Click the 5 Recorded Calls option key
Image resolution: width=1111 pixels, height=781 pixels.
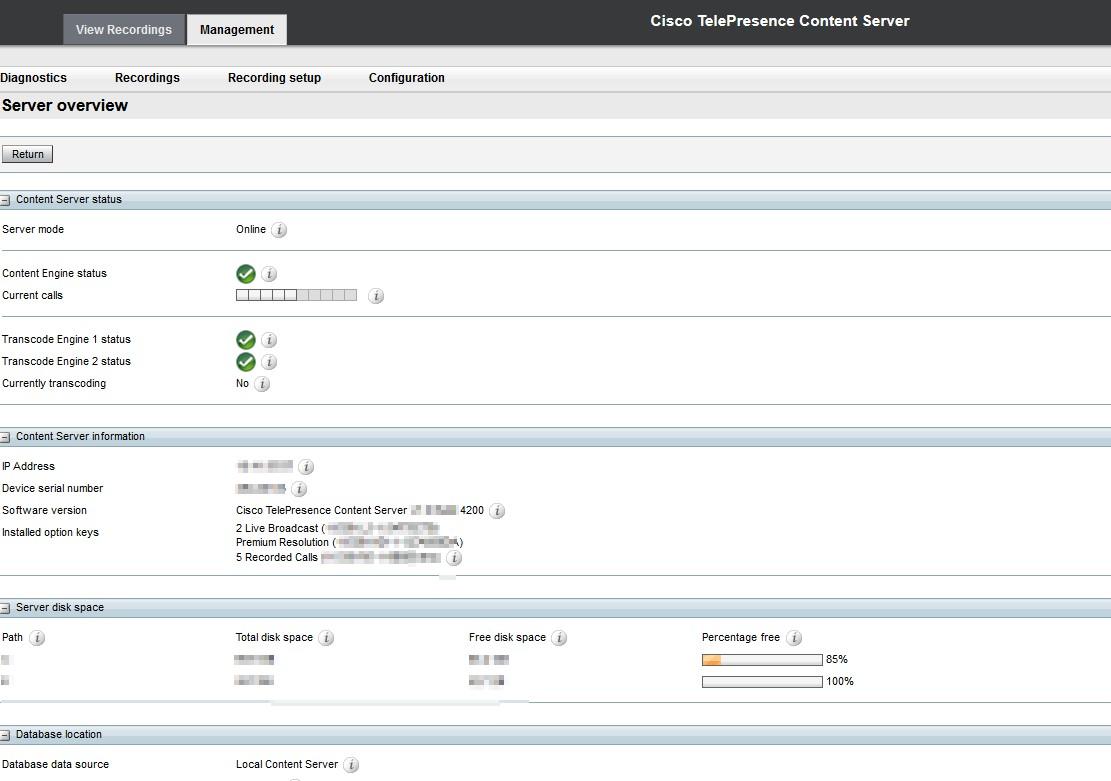pos(338,558)
